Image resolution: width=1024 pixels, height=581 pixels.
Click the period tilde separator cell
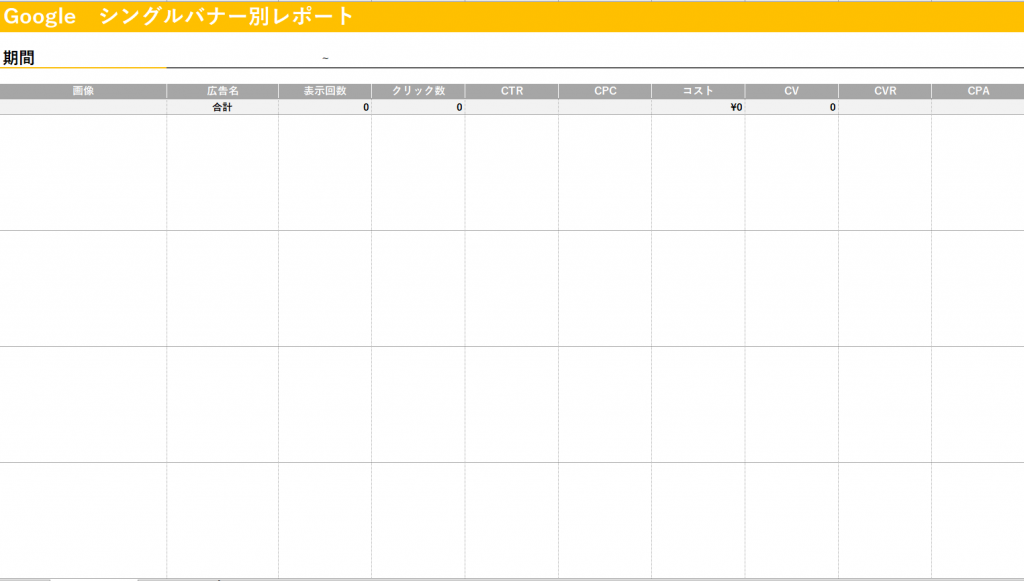click(x=325, y=58)
